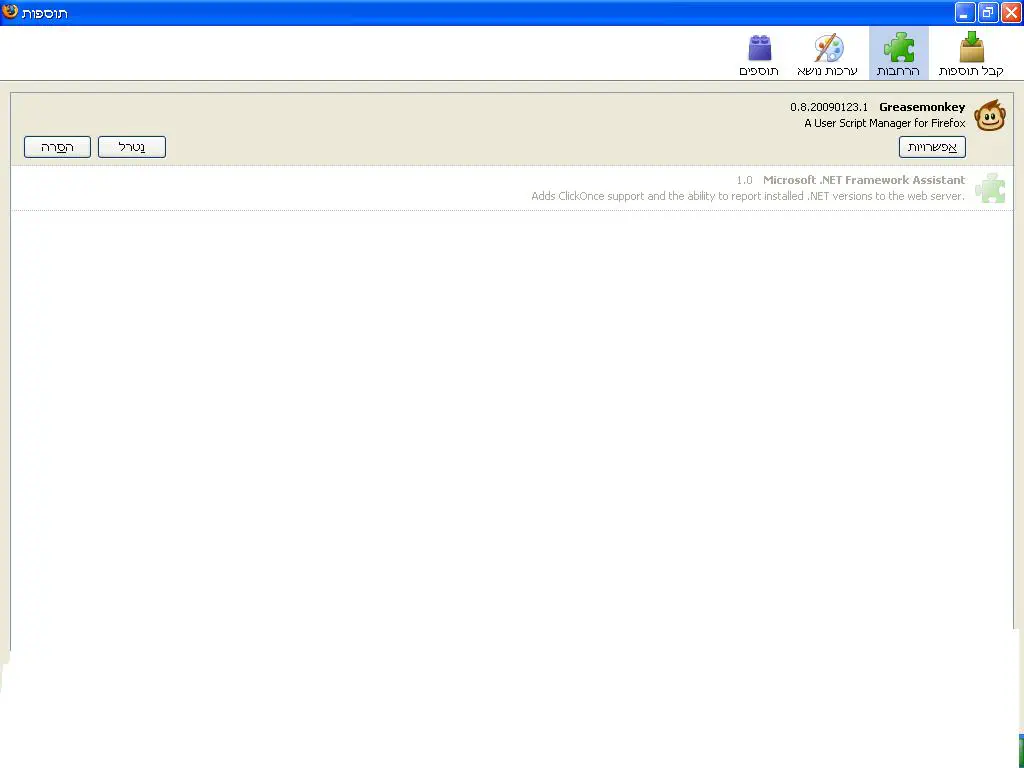Restore down the Add-ons window
The height and width of the screenshot is (768, 1024).
pos(987,13)
